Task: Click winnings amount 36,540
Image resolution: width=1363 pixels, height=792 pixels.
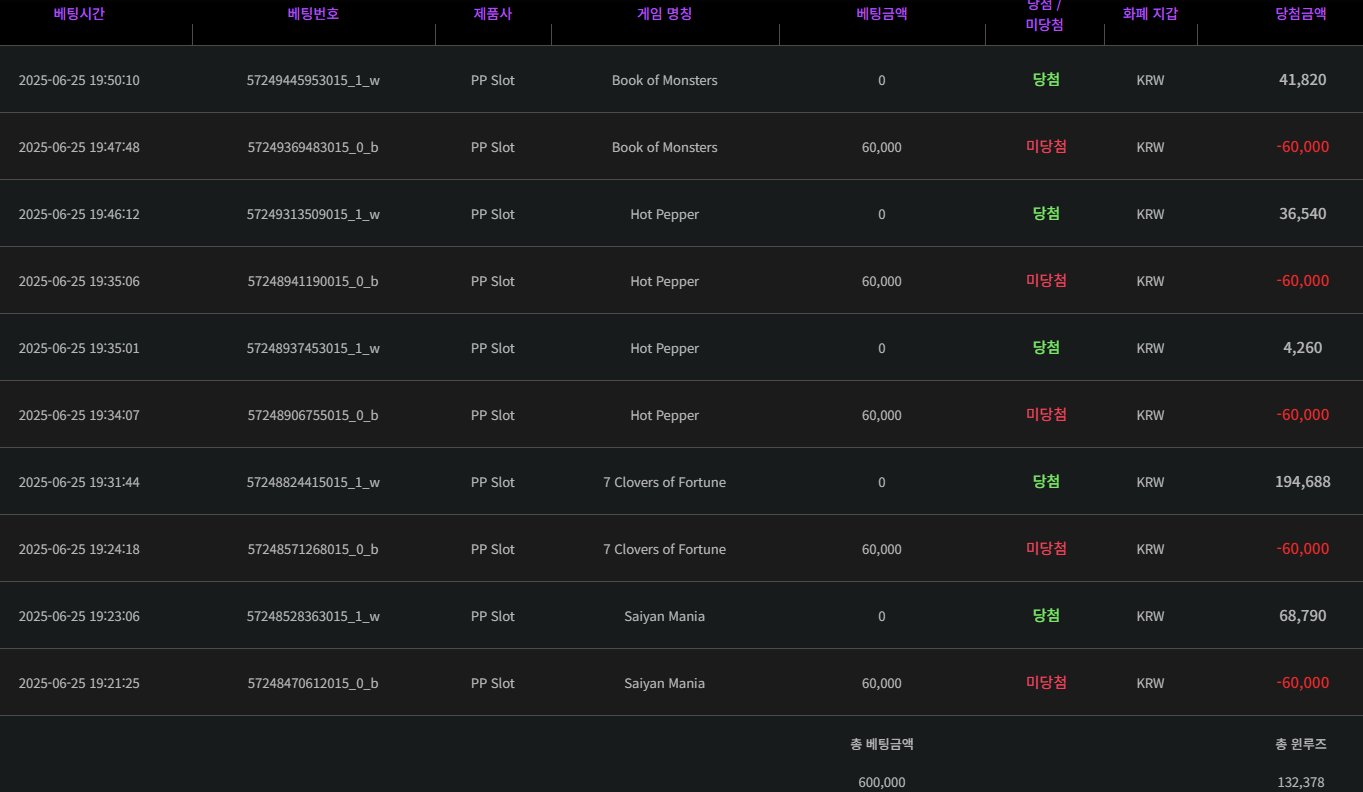Action: [x=1302, y=214]
